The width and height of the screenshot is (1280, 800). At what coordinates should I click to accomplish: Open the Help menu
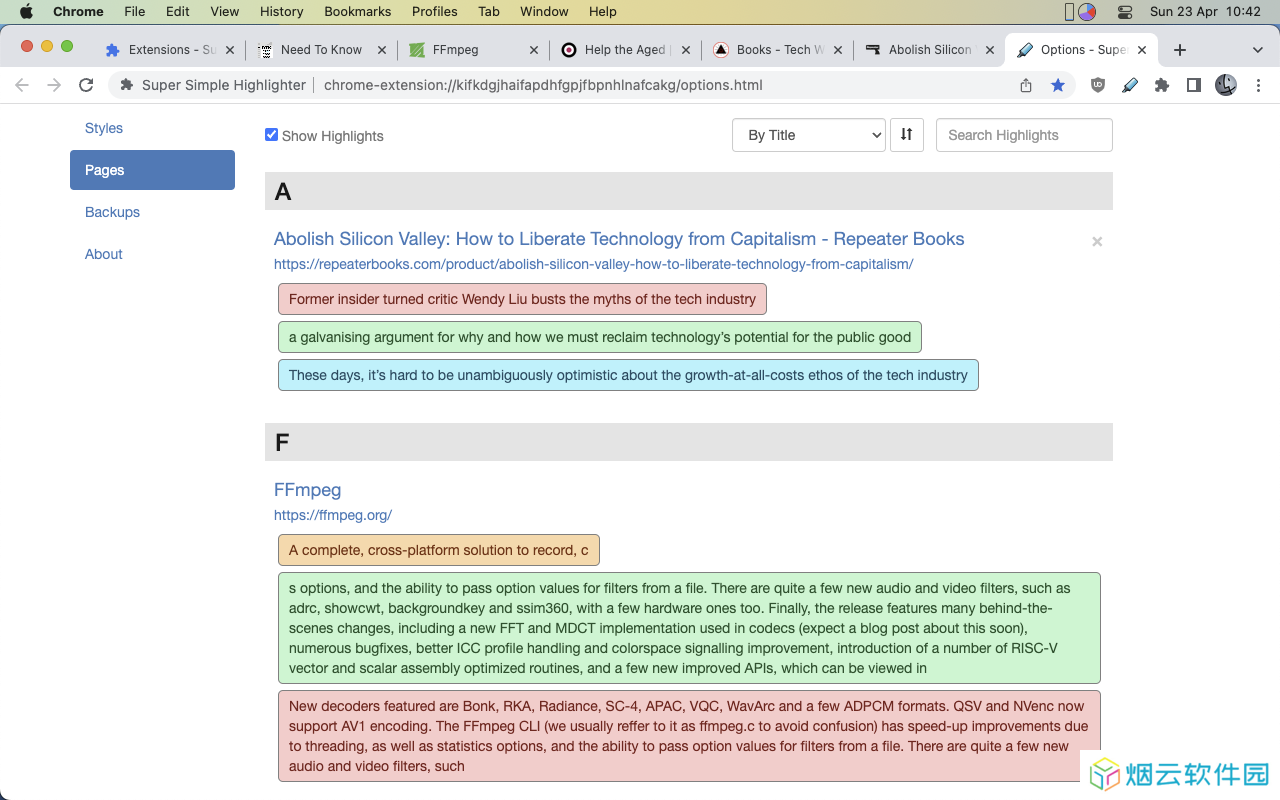[x=603, y=11]
